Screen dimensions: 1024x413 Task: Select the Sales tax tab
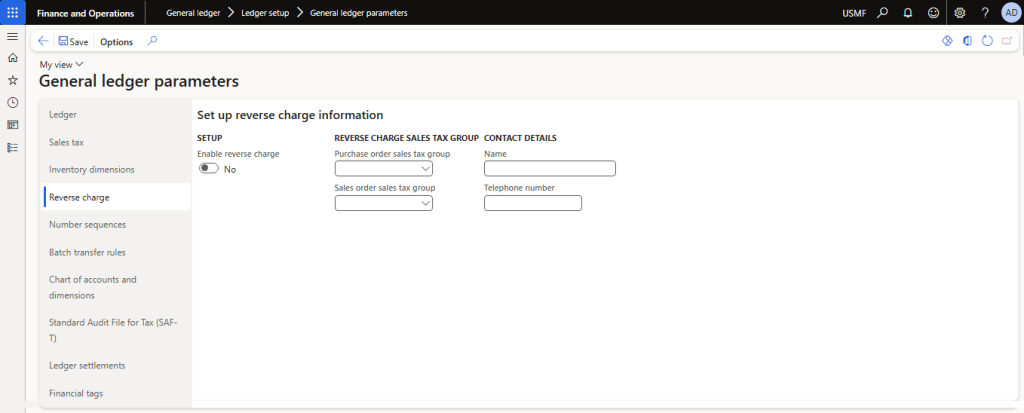[x=66, y=142]
